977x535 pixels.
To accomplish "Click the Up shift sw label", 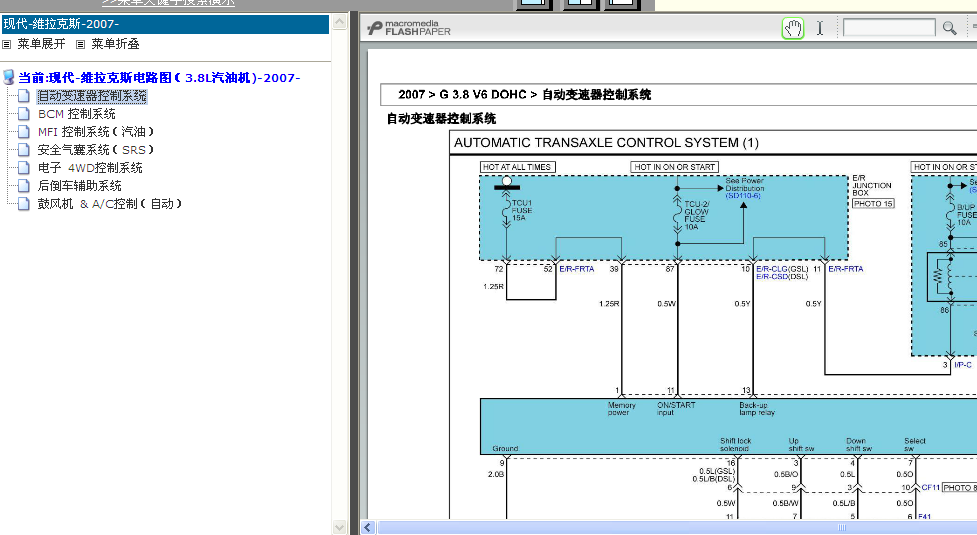I will (x=801, y=445).
